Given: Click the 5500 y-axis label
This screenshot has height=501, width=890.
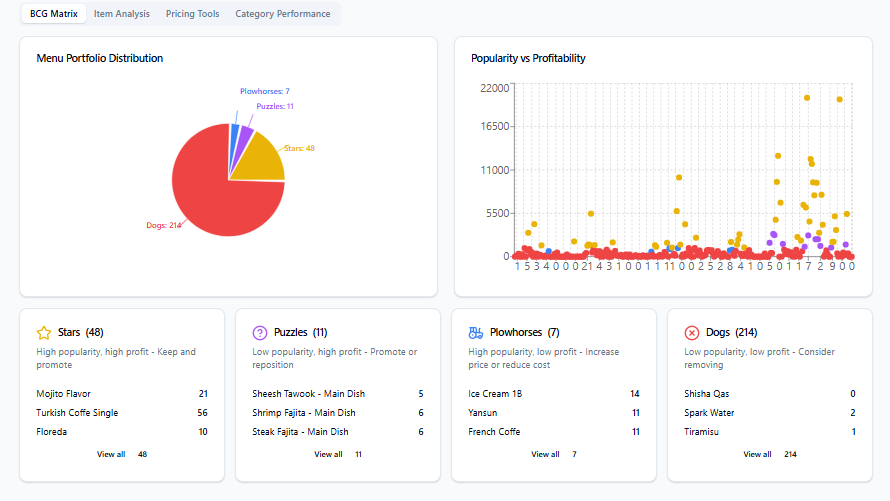Looking at the screenshot, I should (x=498, y=213).
